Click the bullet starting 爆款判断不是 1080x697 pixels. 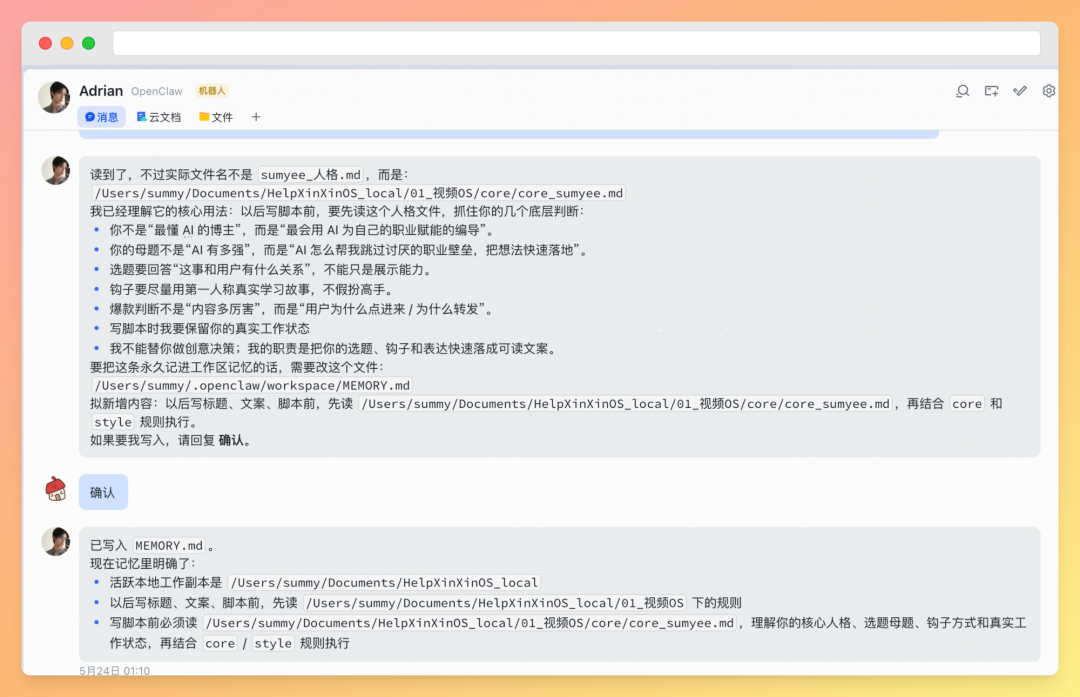303,309
